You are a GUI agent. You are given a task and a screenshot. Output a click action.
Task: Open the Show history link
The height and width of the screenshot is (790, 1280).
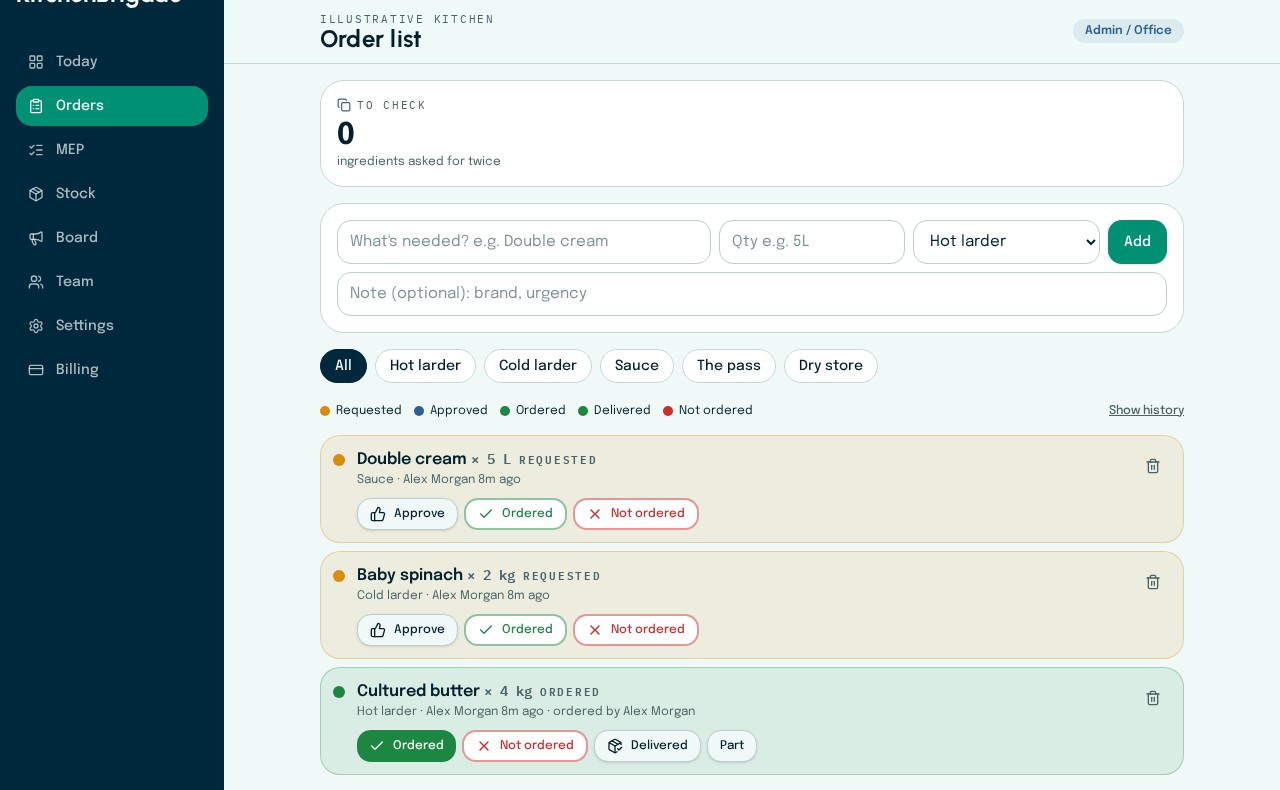tap(1146, 410)
